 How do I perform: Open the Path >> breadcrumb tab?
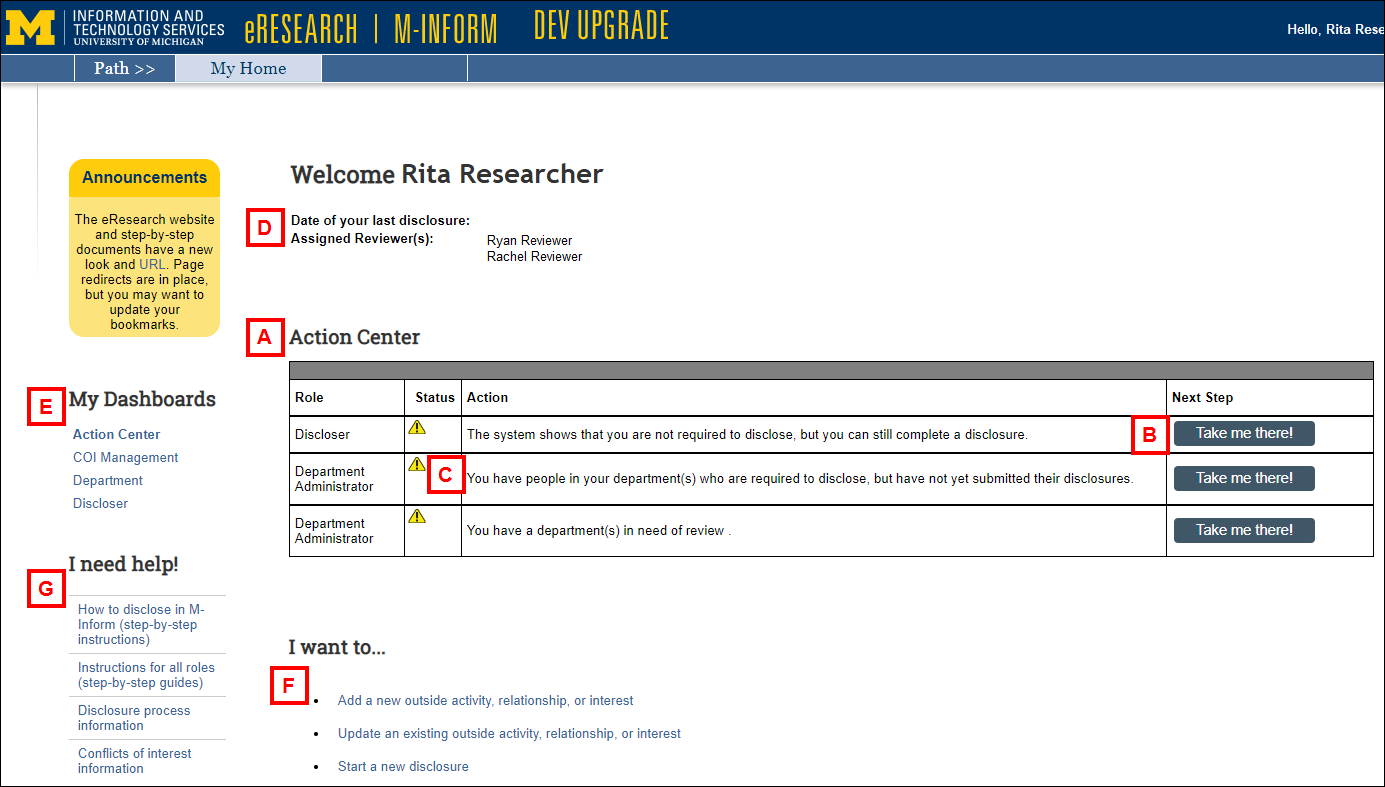[x=125, y=68]
